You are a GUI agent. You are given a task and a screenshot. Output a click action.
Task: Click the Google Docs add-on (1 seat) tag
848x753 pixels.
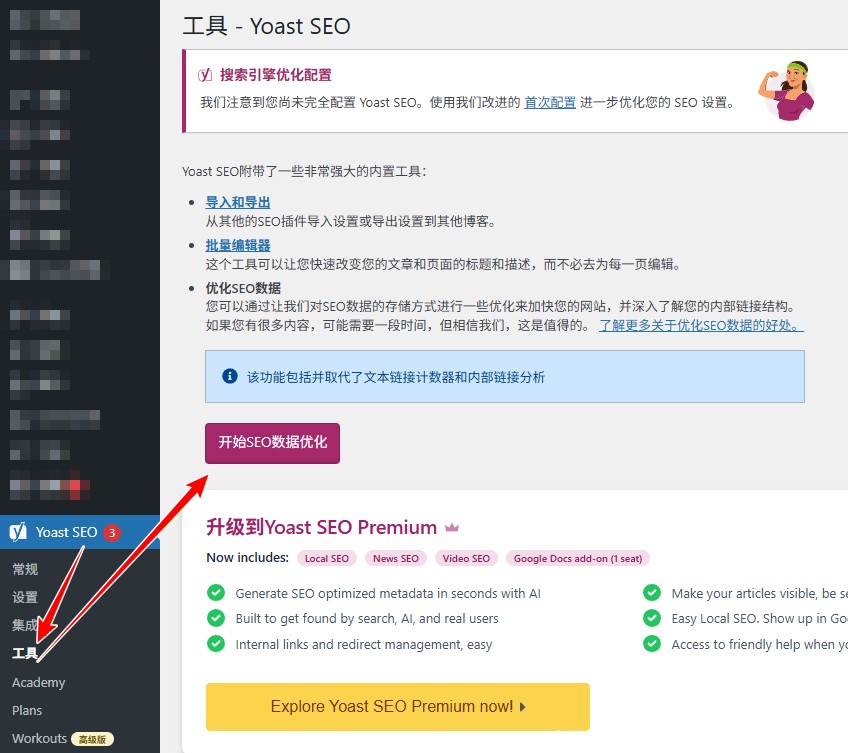578,558
